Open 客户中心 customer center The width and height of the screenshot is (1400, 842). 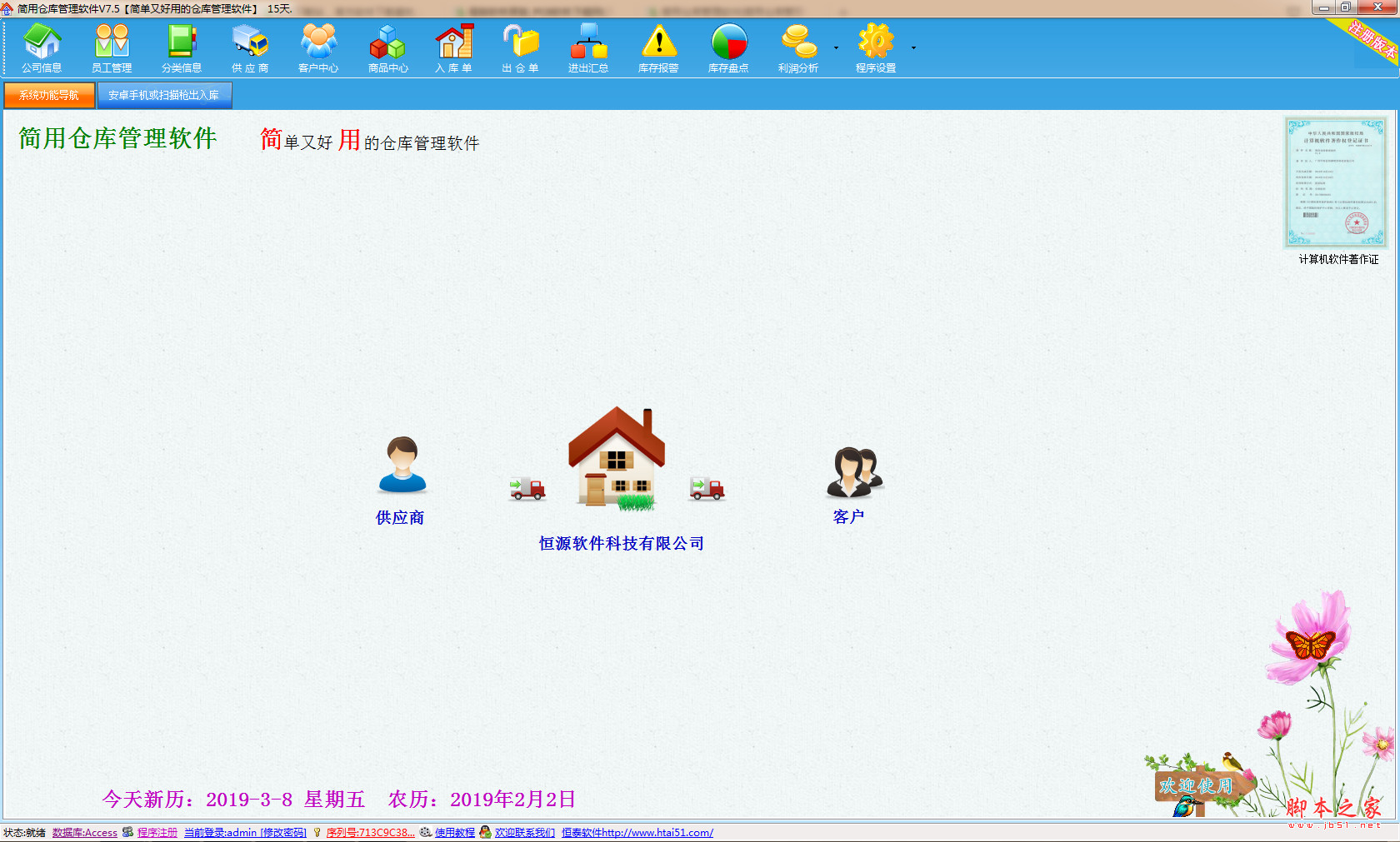(x=318, y=48)
